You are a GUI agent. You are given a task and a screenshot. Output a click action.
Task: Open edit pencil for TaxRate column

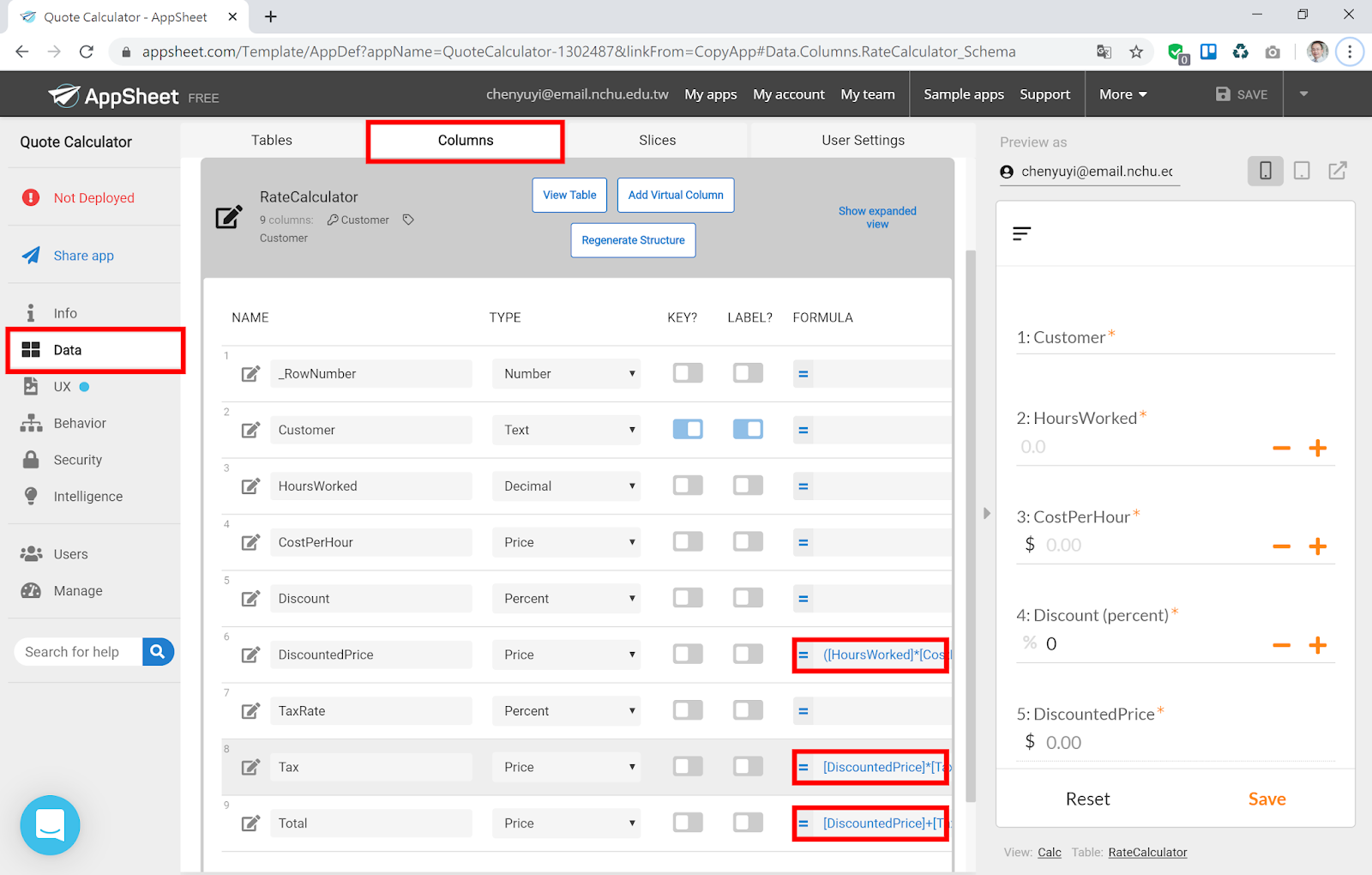[x=250, y=711]
